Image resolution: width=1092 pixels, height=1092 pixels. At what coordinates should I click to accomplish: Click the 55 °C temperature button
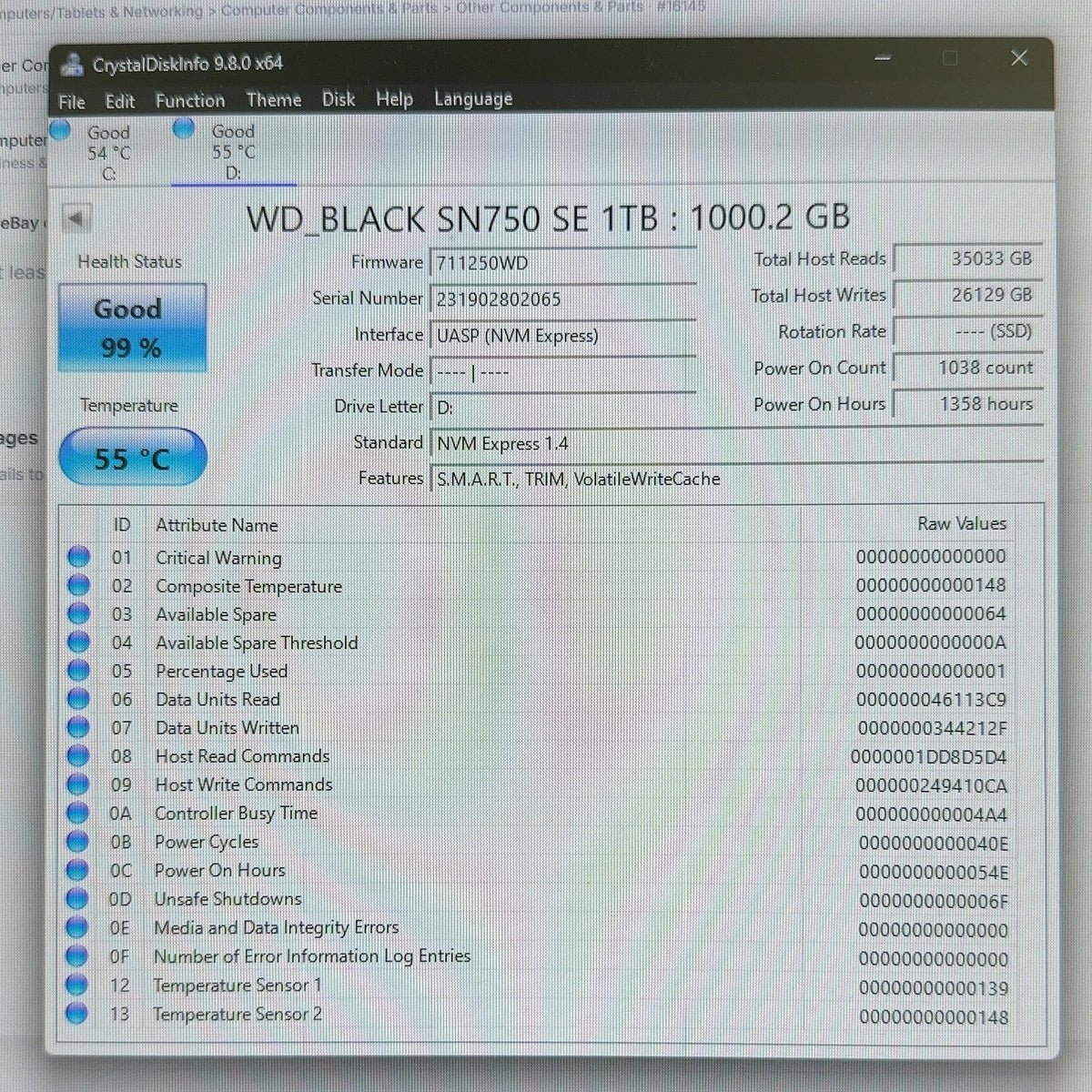[x=132, y=458]
